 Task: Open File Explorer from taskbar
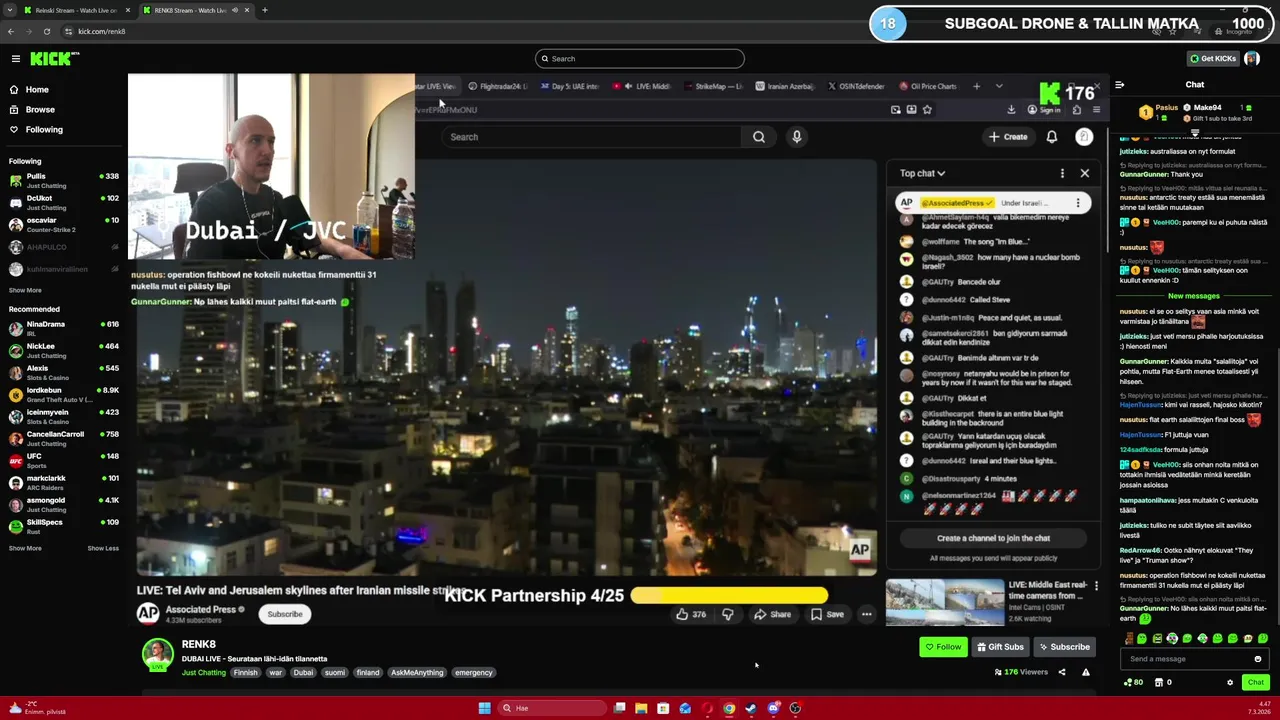(641, 709)
